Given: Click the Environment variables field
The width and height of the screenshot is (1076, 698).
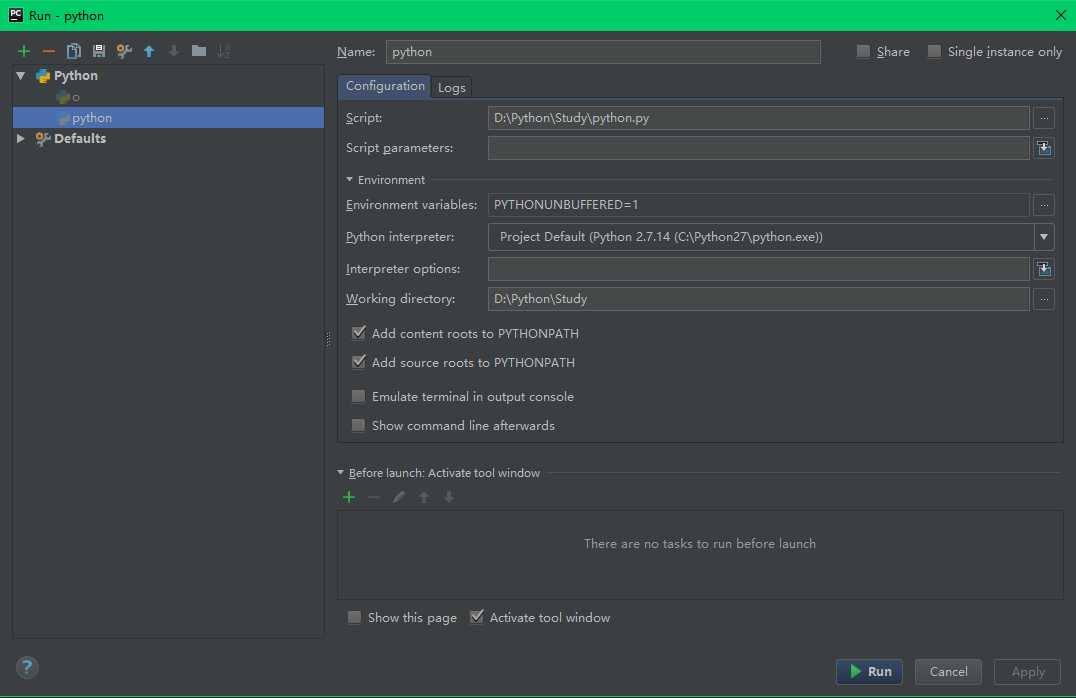Looking at the screenshot, I should point(758,205).
